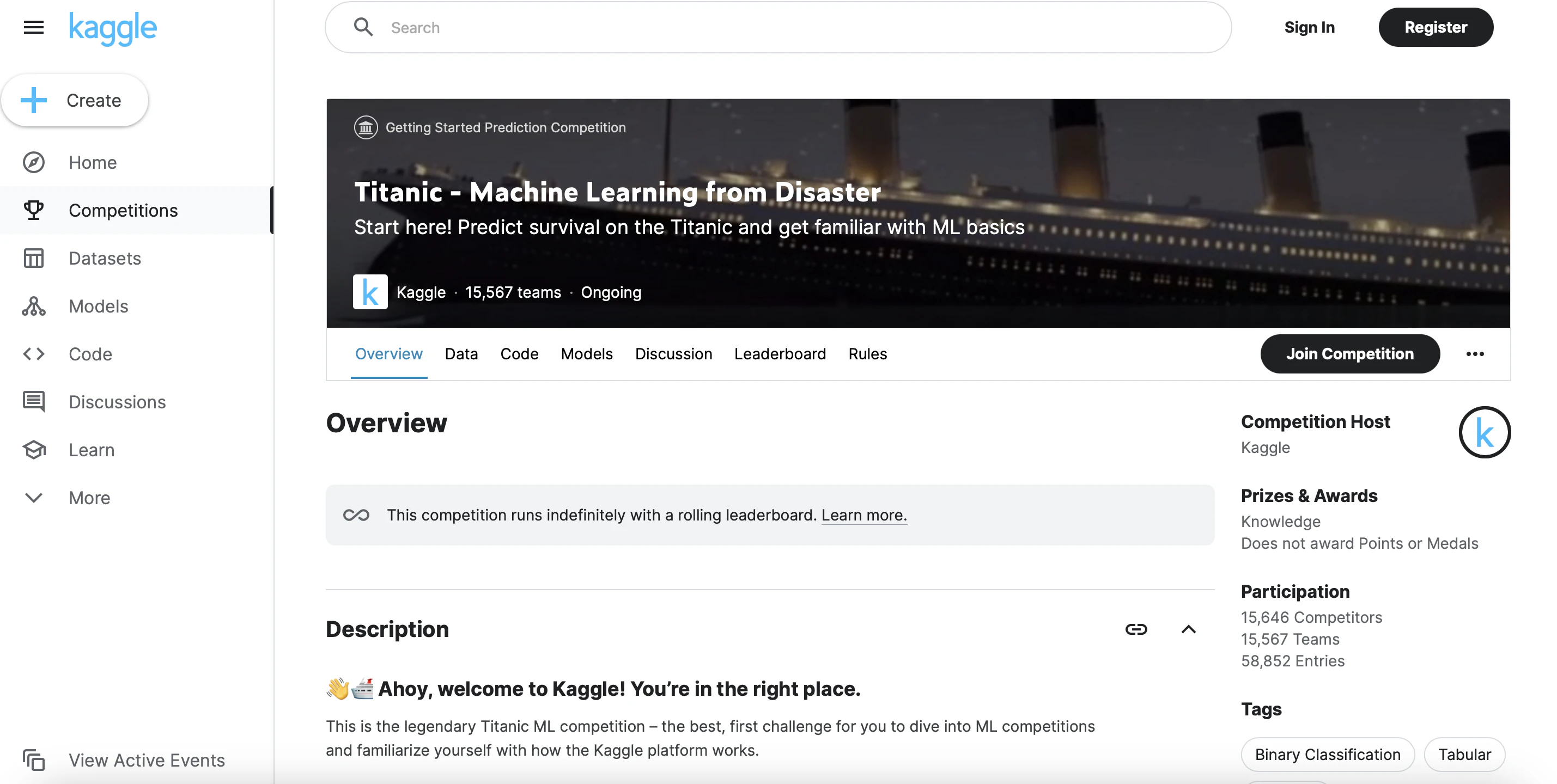This screenshot has height=784, width=1557.
Task: Copy link to Description section icon
Action: [x=1136, y=629]
